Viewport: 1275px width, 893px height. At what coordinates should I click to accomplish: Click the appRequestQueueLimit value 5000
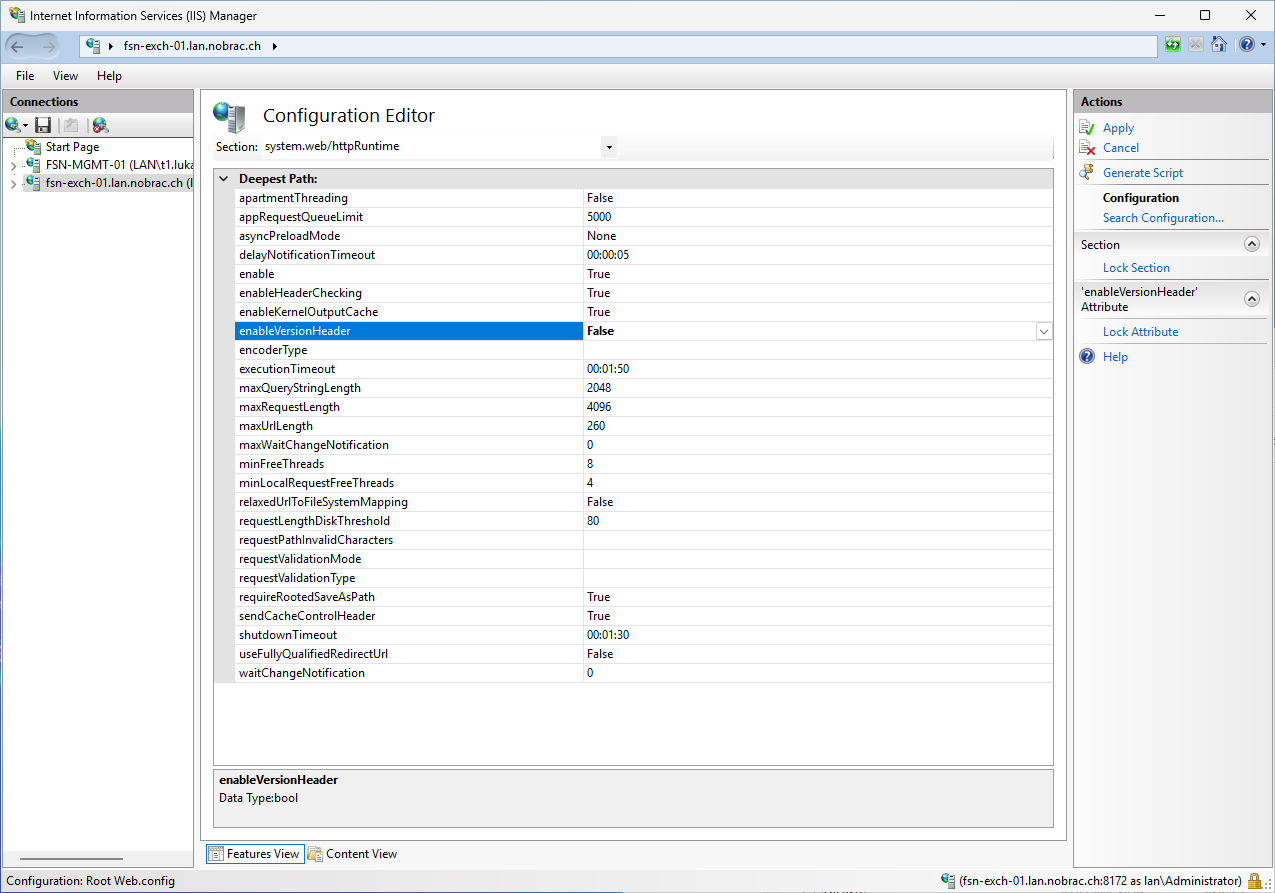tap(599, 217)
